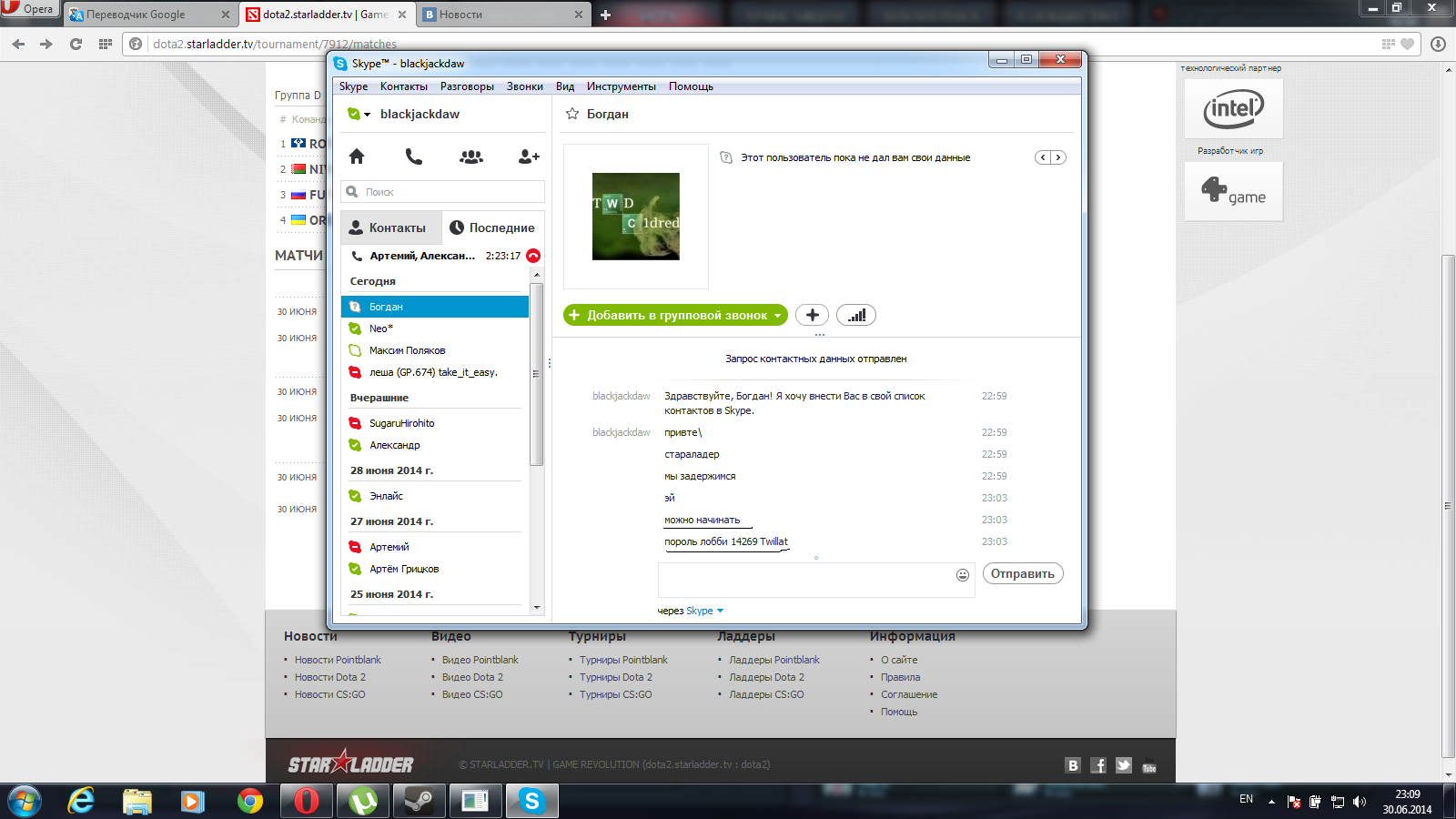Switch to Новости browser tab
The height and width of the screenshot is (819, 1456).
500,15
